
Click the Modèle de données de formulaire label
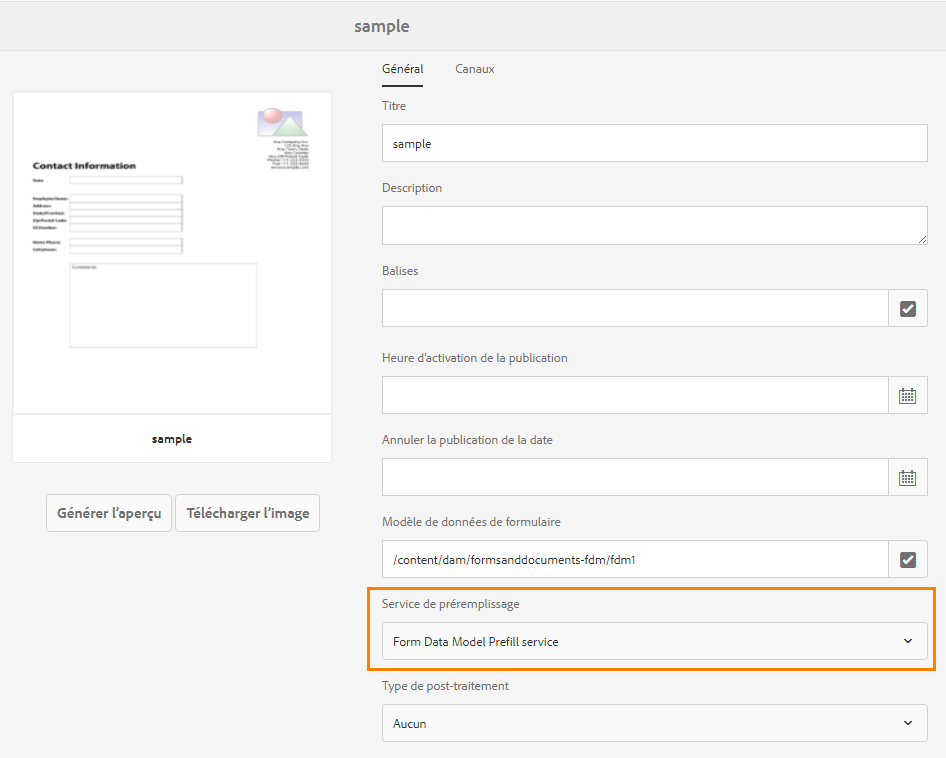(x=471, y=522)
